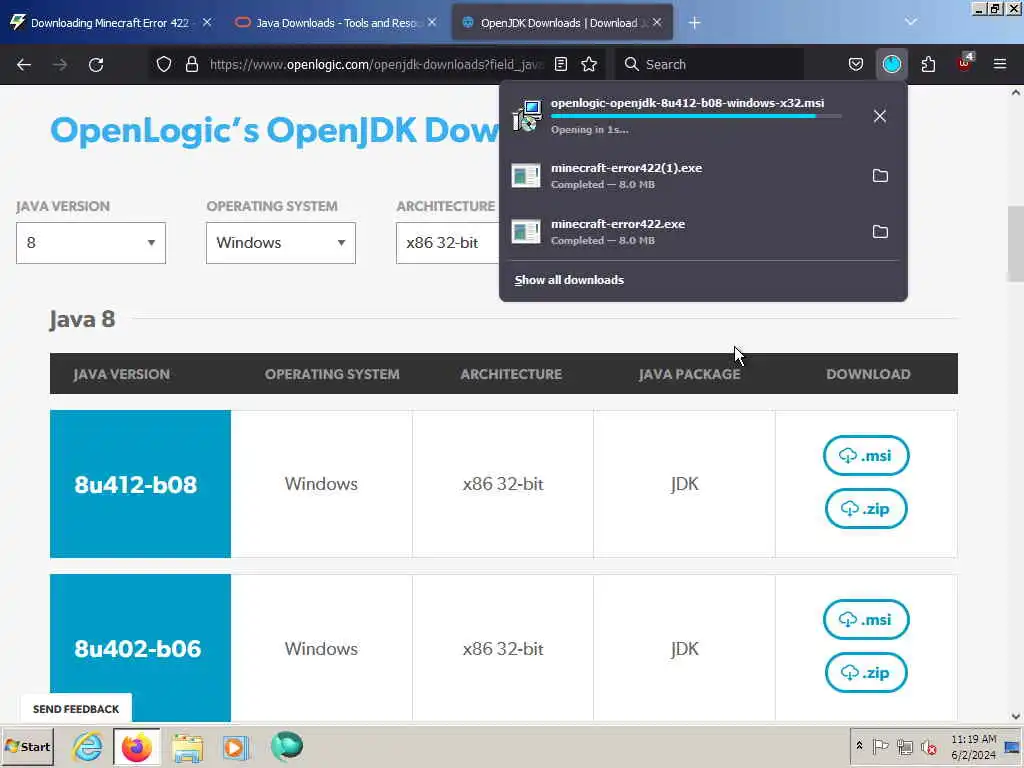Open the Windows Start menu
This screenshot has height=768, width=1024.
click(28, 747)
